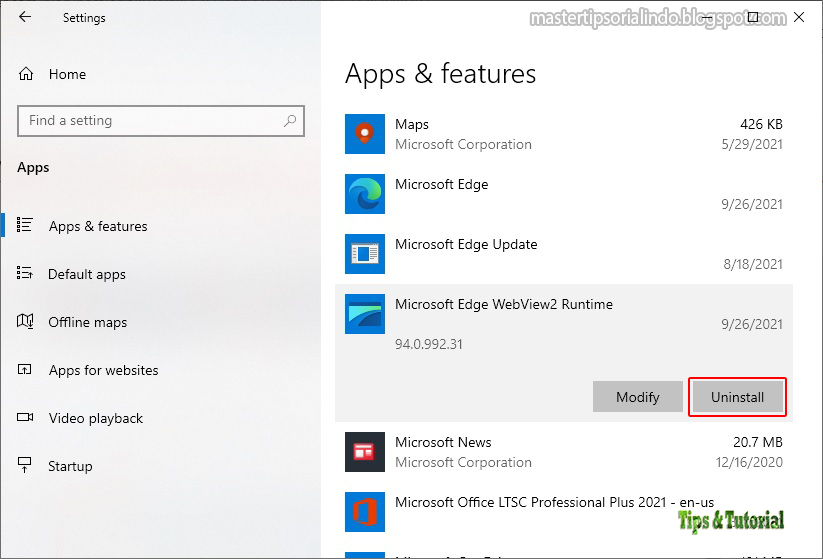Click the search magnifier icon
Image resolution: width=823 pixels, height=559 pixels.
point(290,121)
